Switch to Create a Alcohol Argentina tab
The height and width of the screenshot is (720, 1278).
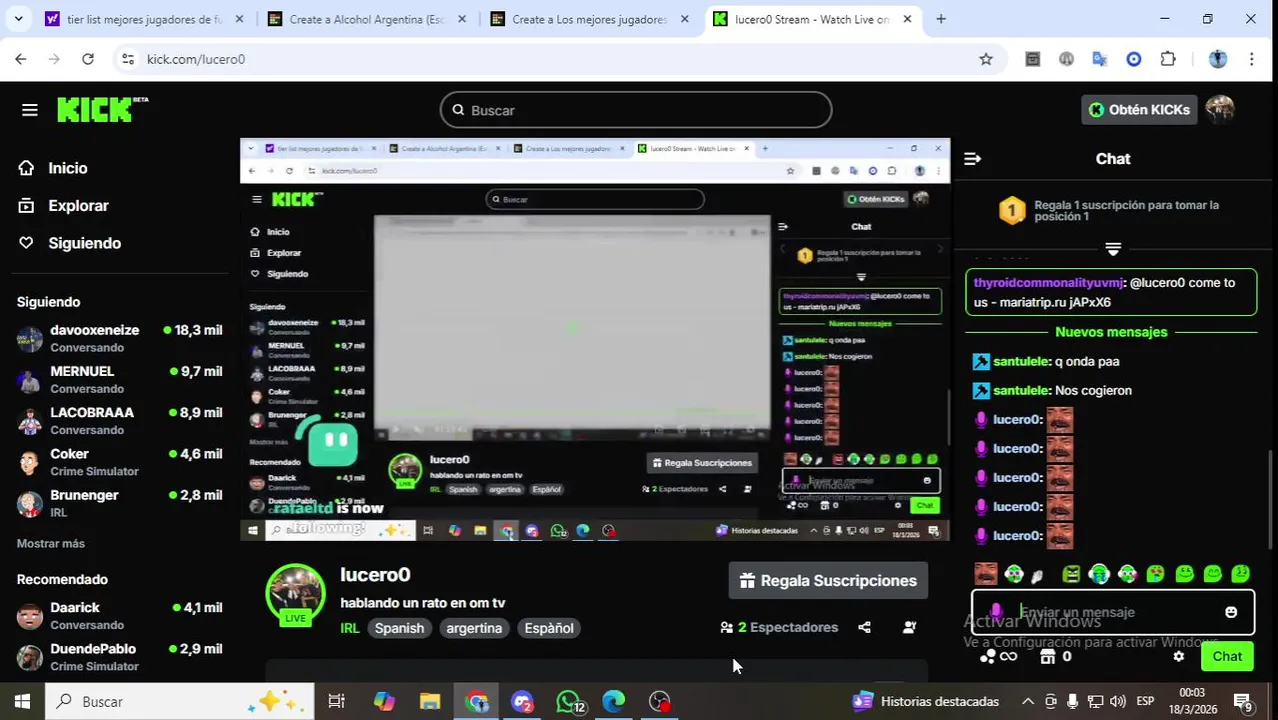pos(367,19)
